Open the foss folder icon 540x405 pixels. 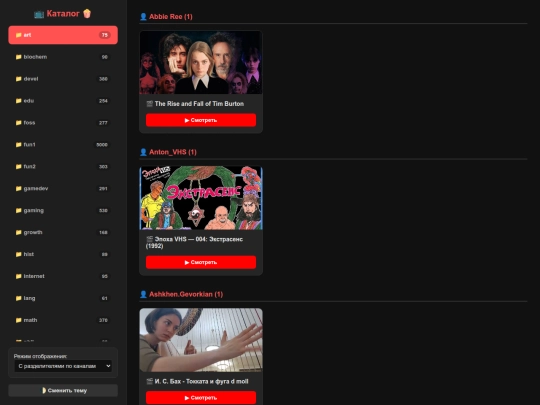coord(19,123)
